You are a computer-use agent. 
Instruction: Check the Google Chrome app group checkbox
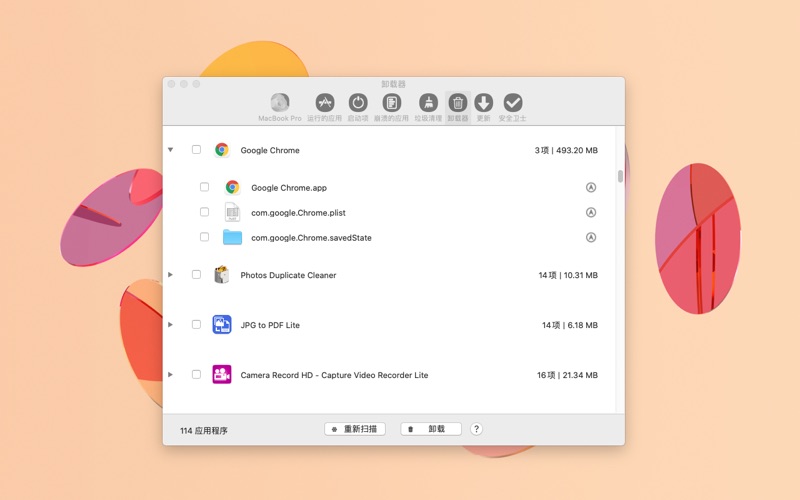[x=196, y=150]
